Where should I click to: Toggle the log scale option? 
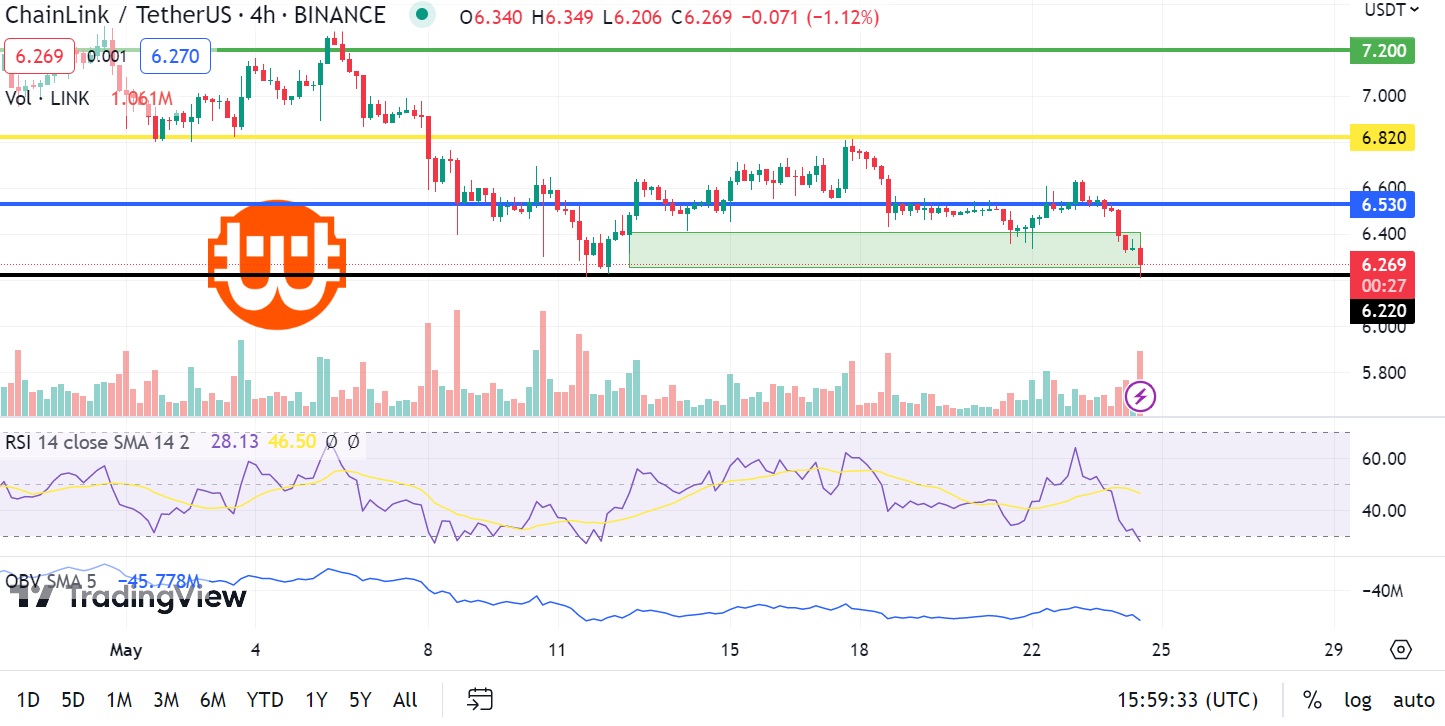click(1357, 699)
